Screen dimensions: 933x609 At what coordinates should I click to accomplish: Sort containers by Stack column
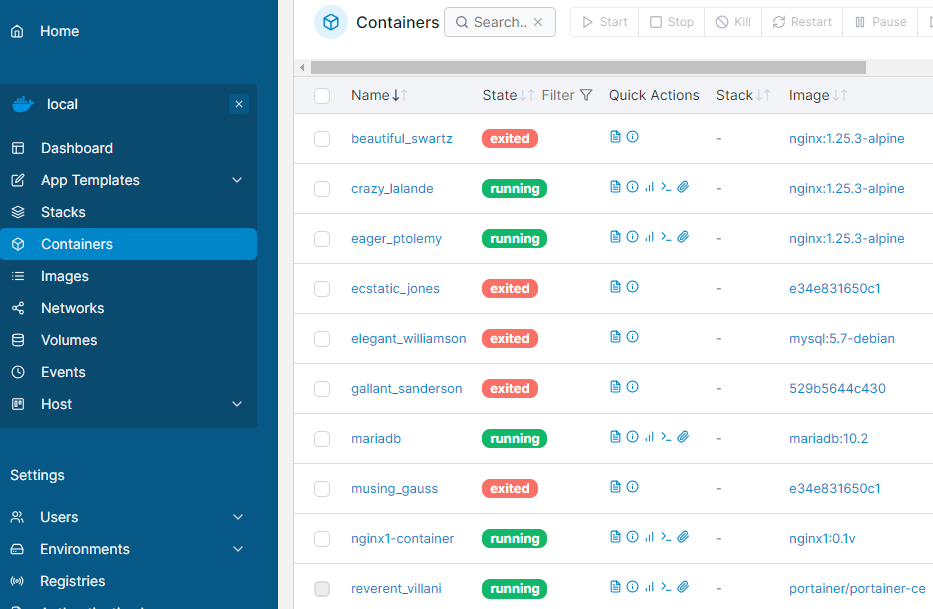[743, 95]
